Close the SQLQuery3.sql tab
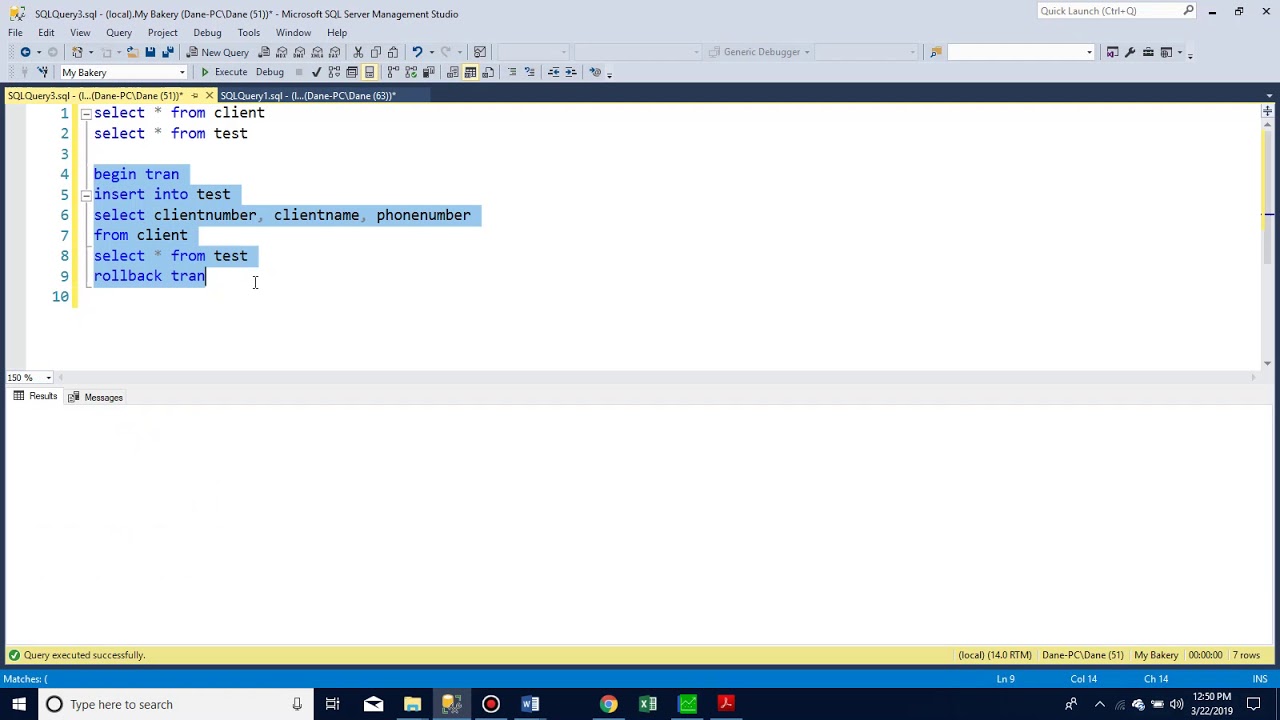 (x=209, y=96)
